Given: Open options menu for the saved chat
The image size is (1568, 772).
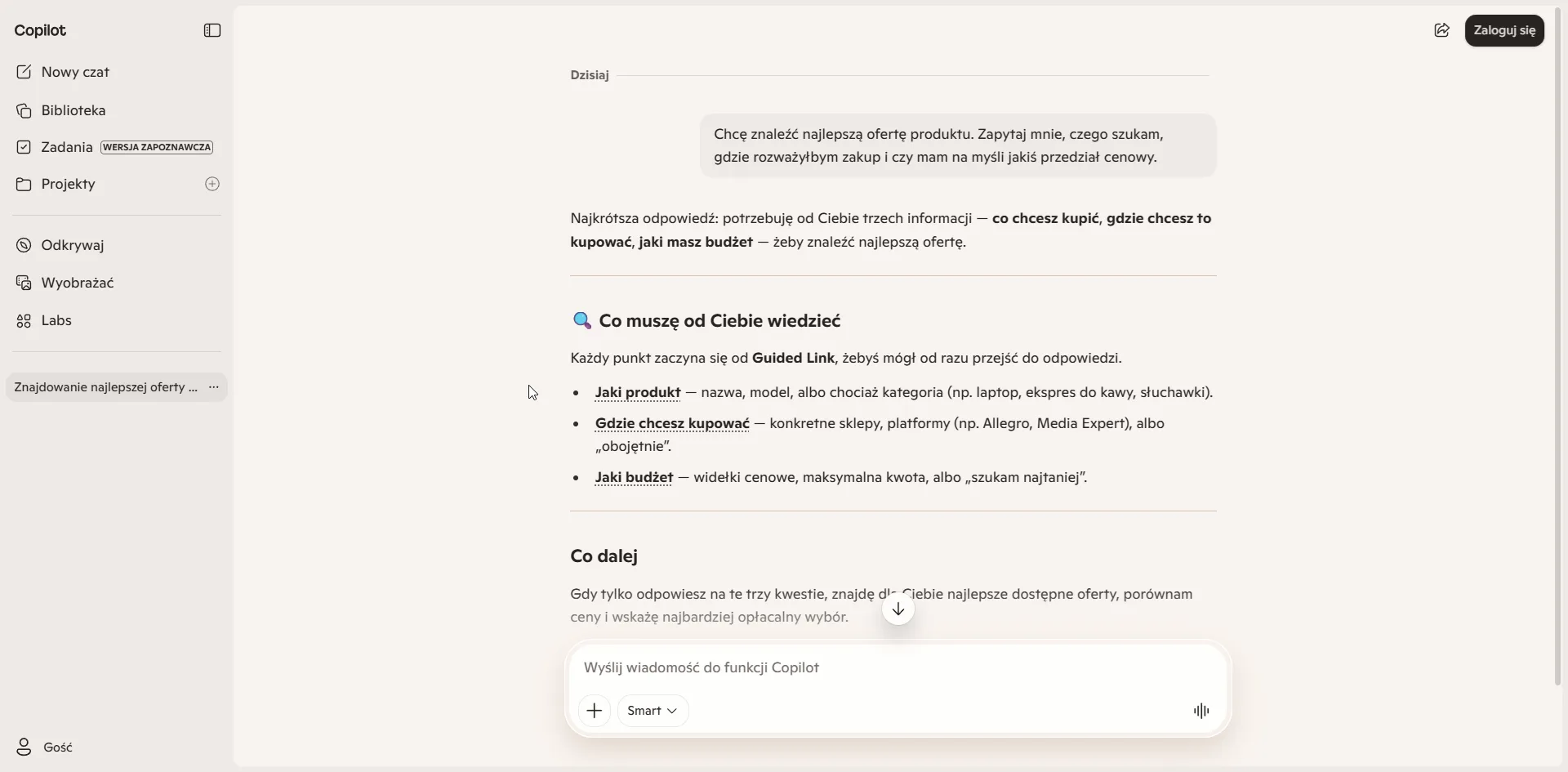Looking at the screenshot, I should 214,387.
